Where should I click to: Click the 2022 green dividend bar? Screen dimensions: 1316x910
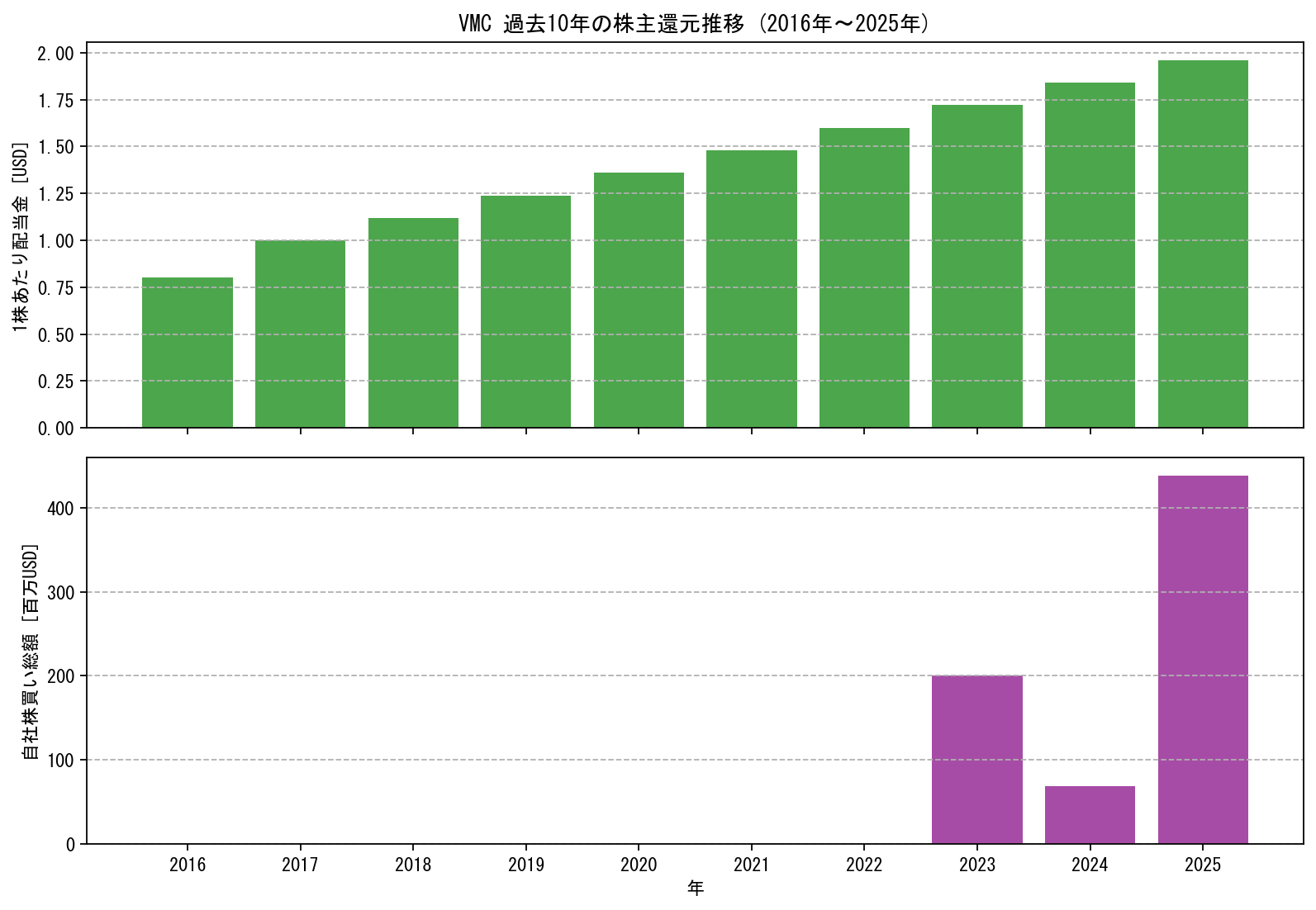point(864,277)
